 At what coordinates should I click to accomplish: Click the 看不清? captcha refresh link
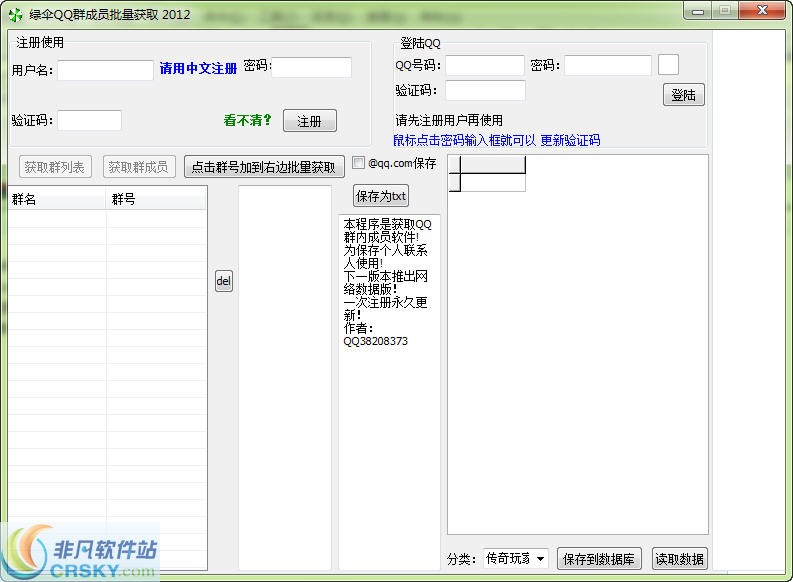(247, 120)
